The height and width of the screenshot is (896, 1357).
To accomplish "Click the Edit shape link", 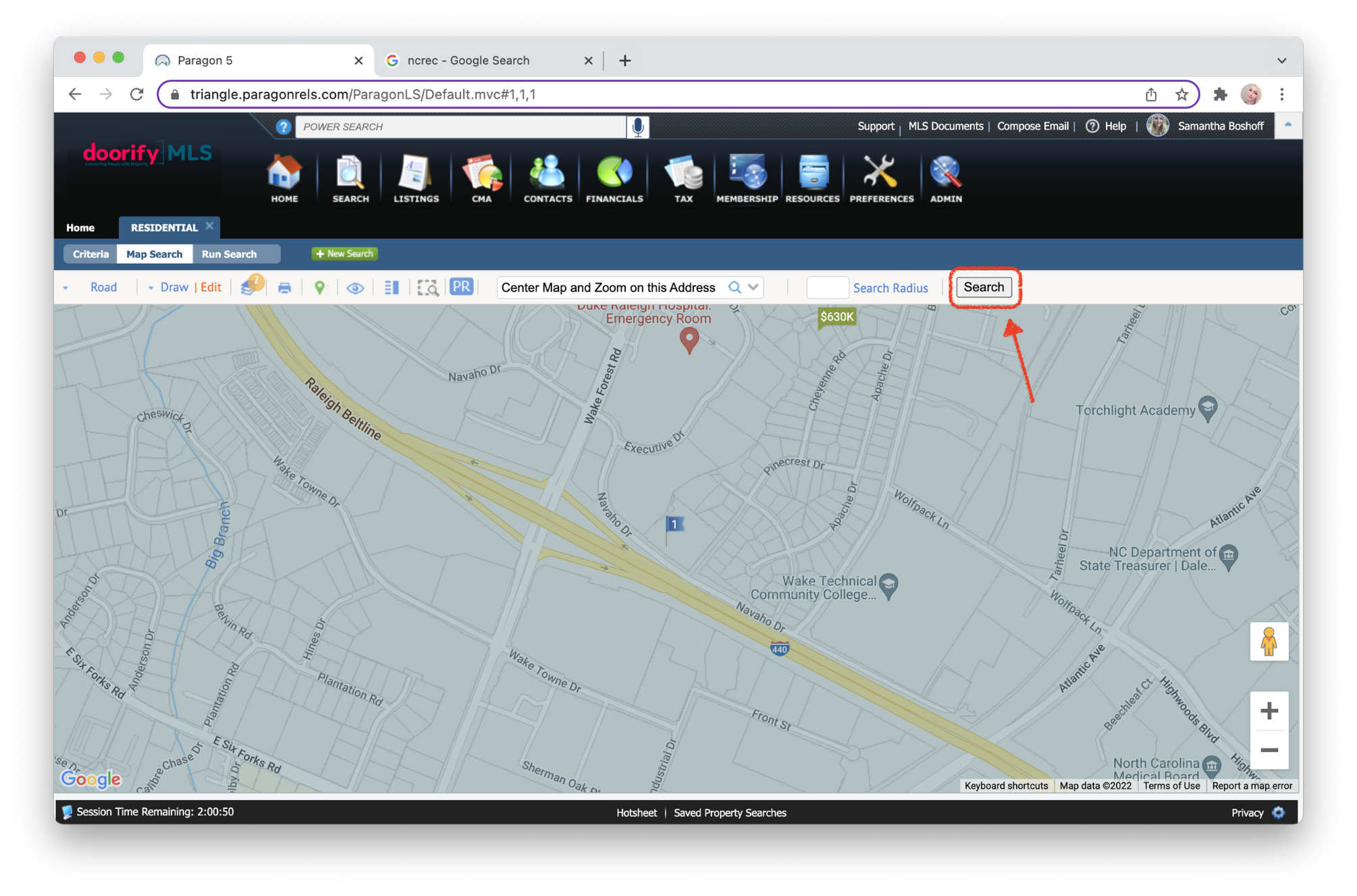I will coord(211,288).
